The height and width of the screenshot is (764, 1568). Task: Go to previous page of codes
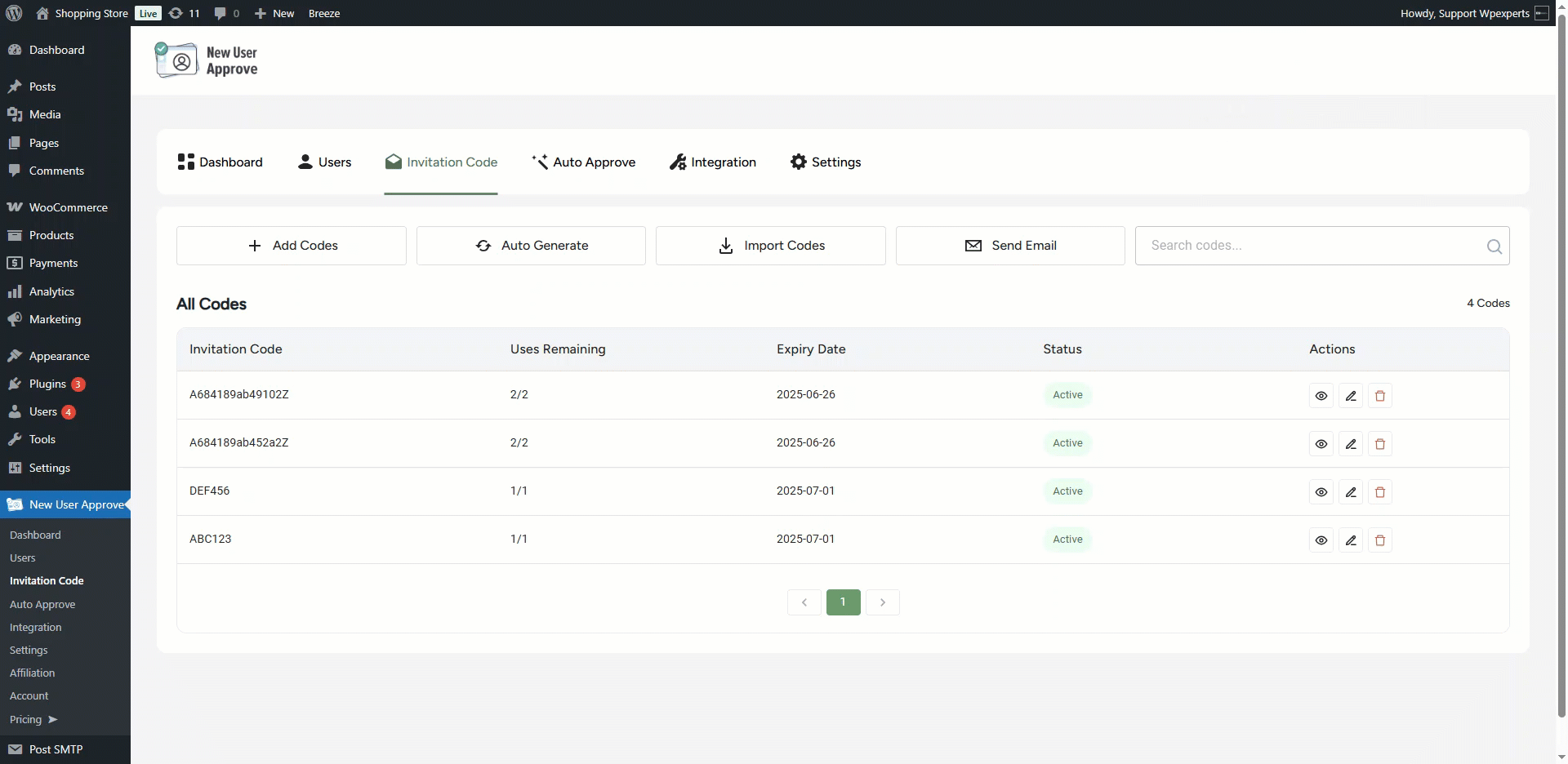[x=804, y=602]
